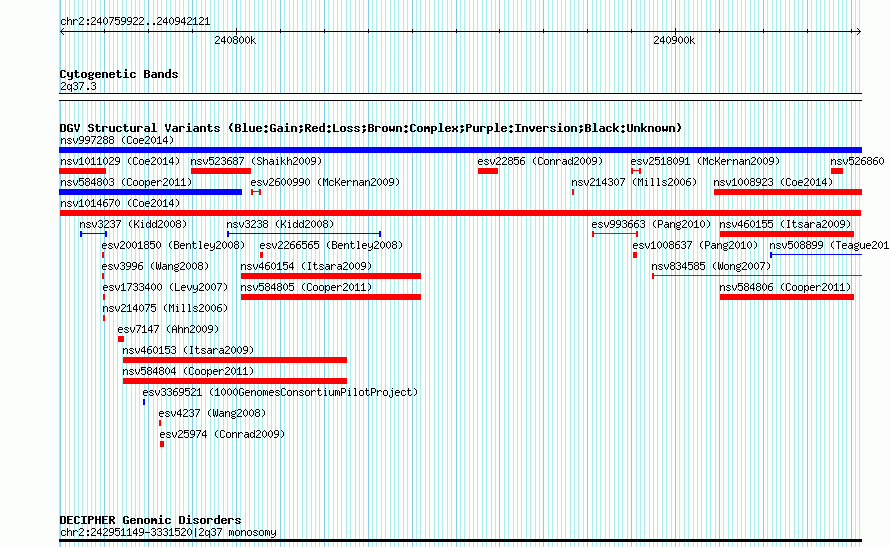Screen dimensions: 890x547
Task: Open nsv584804 (Cooper2011) variant
Action: (x=188, y=372)
